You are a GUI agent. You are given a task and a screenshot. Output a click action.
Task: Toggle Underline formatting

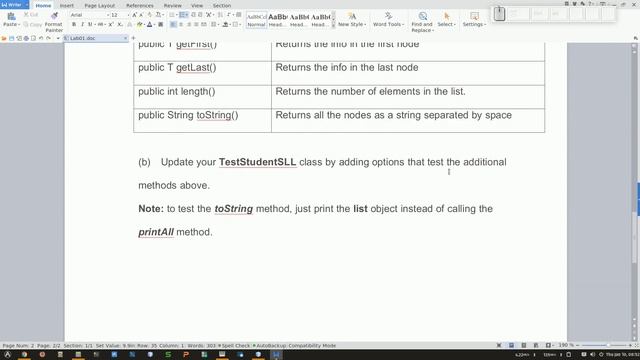(x=90, y=24)
